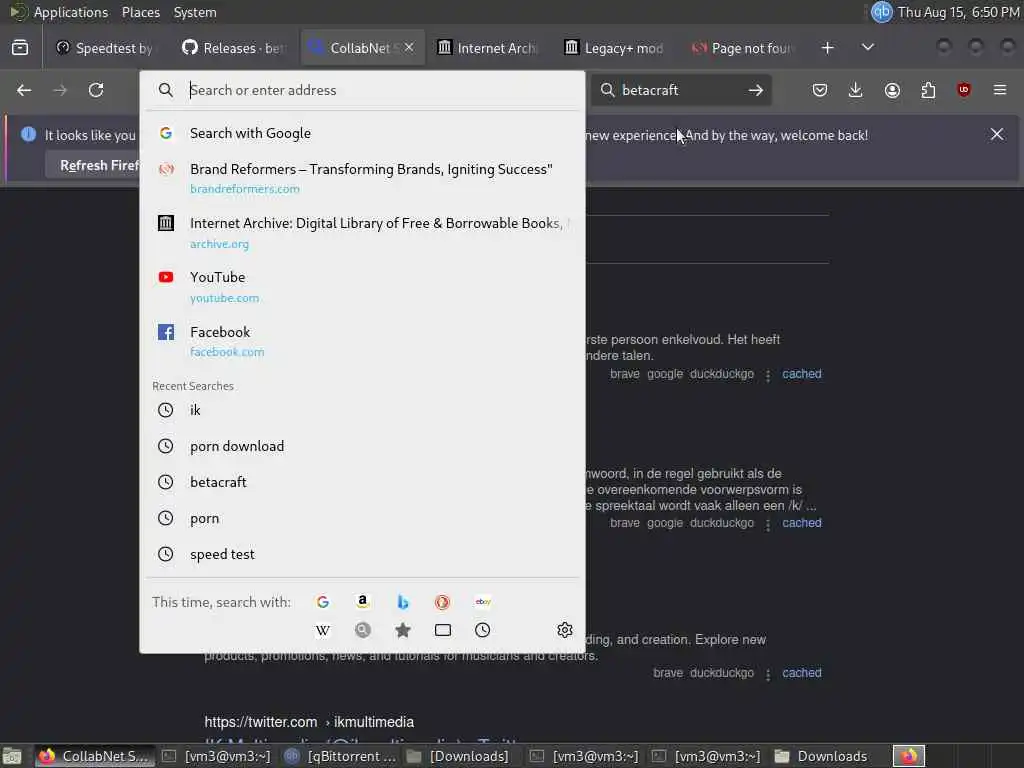Click the clock Thu Aug 15 6:50 PM
Image resolution: width=1024 pixels, height=768 pixels.
coord(958,12)
